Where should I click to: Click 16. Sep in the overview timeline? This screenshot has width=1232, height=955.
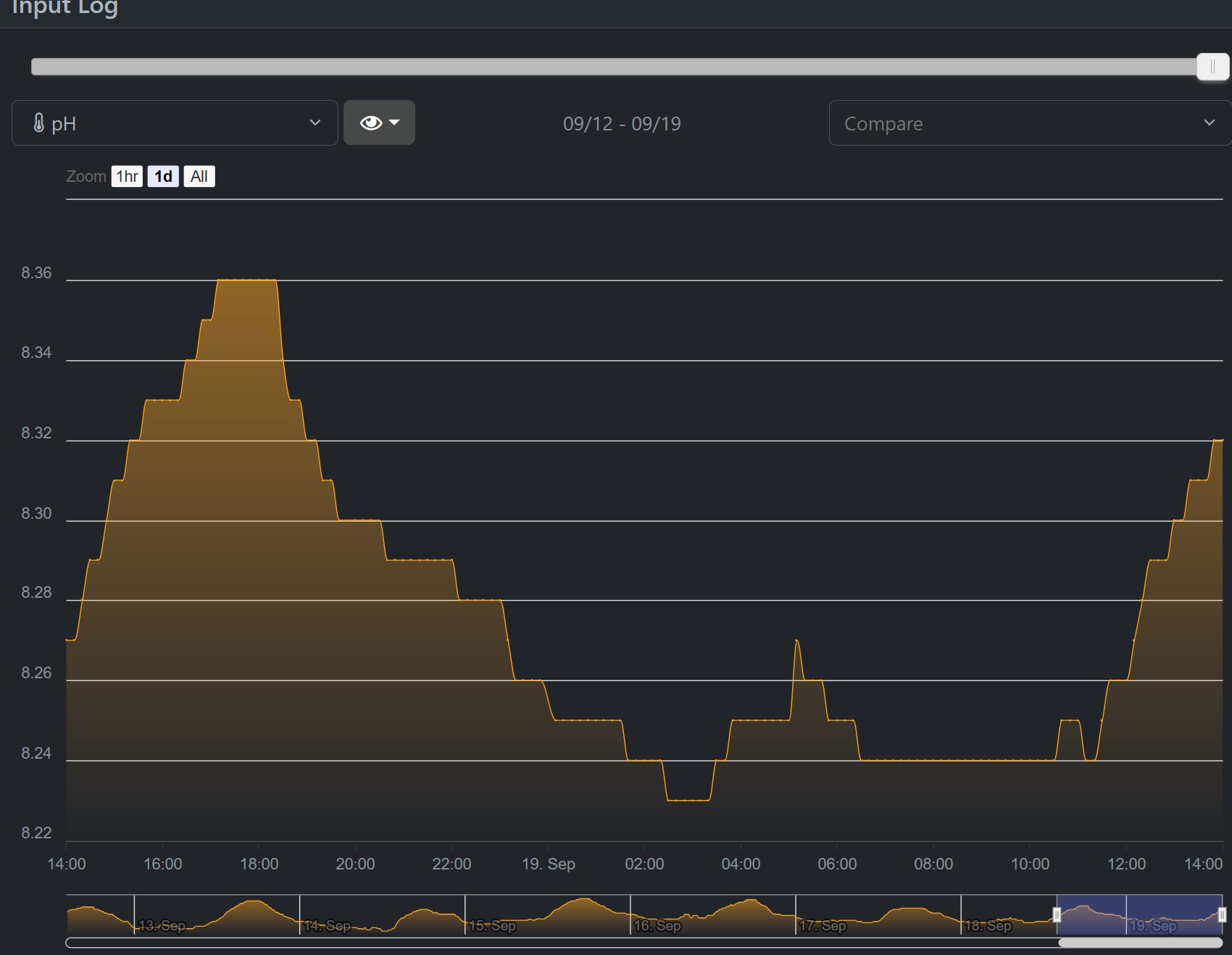657,925
